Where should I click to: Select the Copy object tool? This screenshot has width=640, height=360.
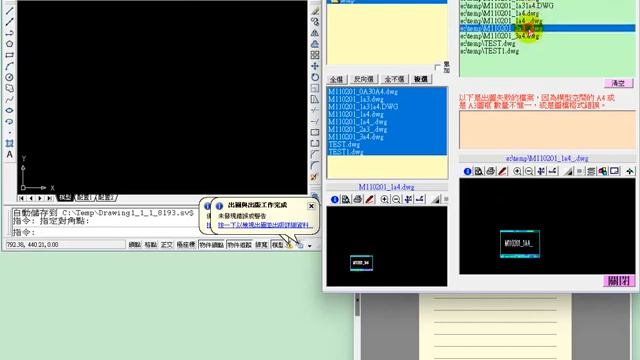315,22
